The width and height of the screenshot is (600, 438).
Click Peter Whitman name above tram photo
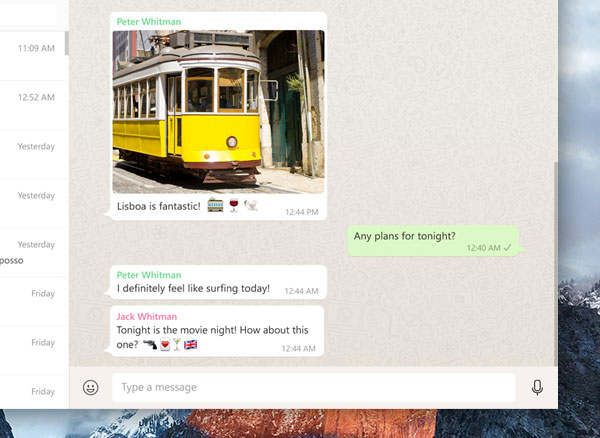(149, 22)
